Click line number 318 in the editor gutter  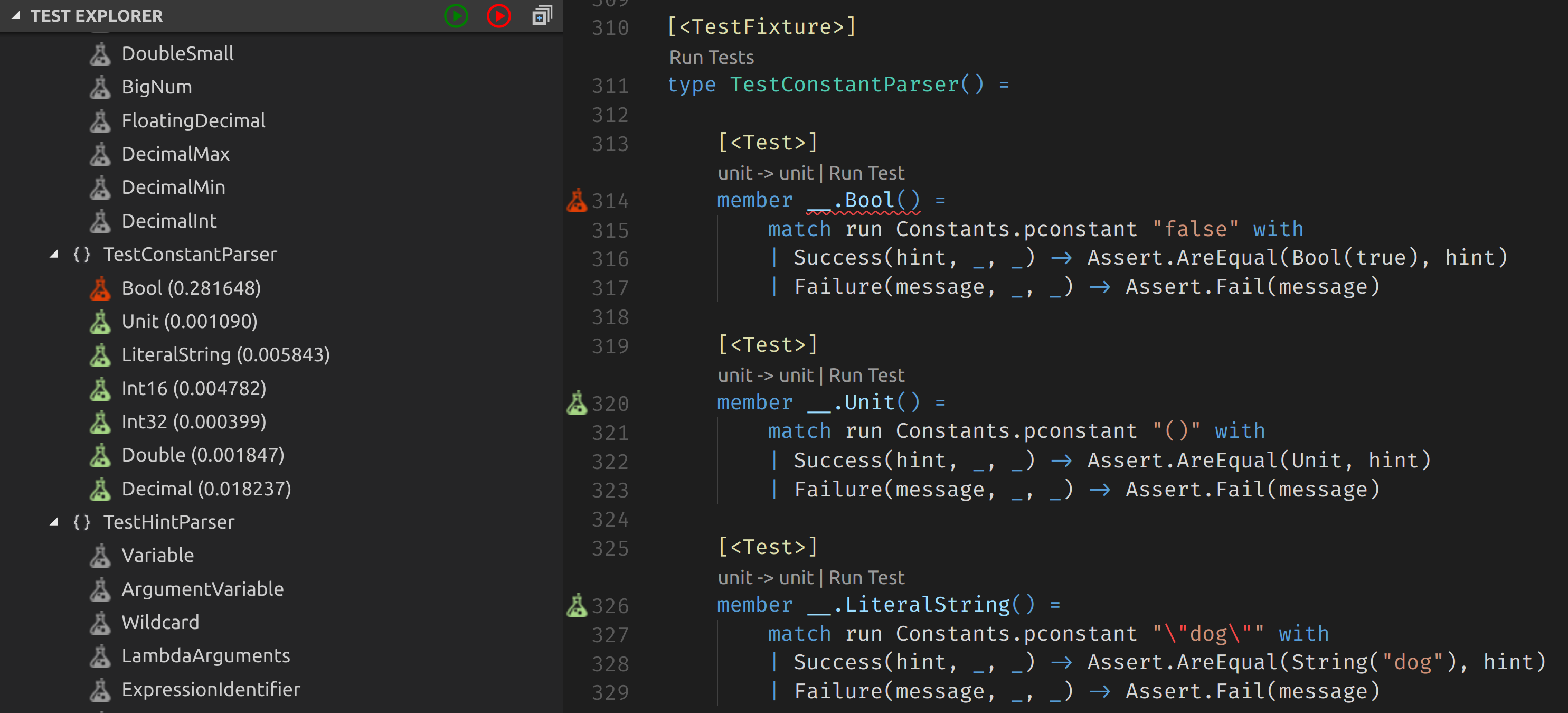[610, 316]
